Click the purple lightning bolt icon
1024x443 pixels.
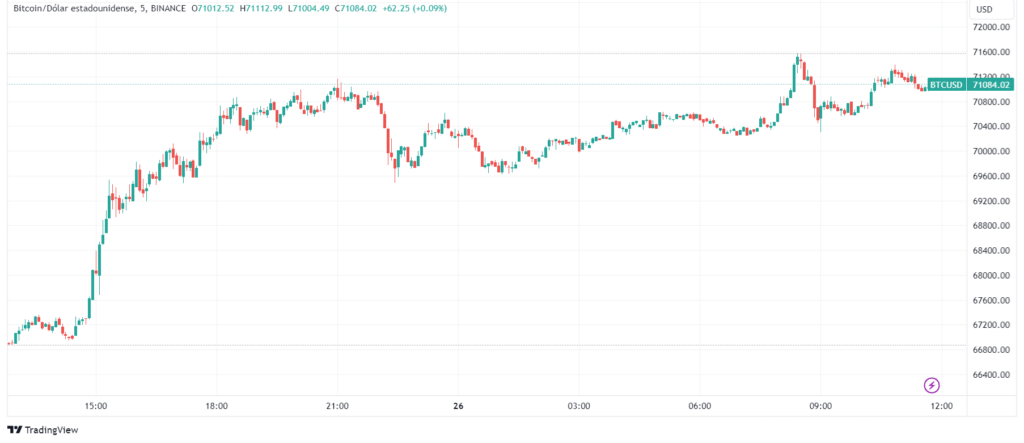(932, 385)
